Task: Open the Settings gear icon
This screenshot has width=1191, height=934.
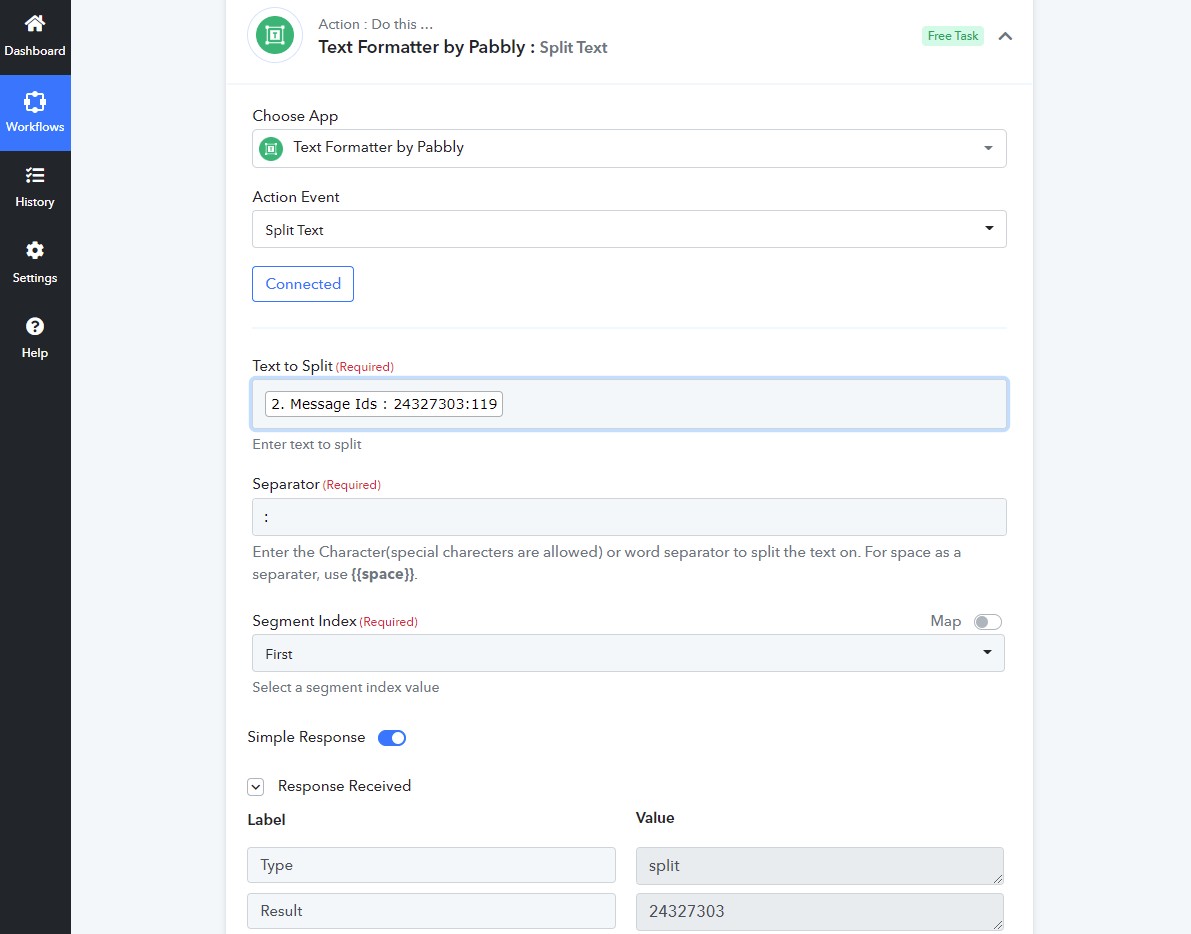Action: point(35,251)
